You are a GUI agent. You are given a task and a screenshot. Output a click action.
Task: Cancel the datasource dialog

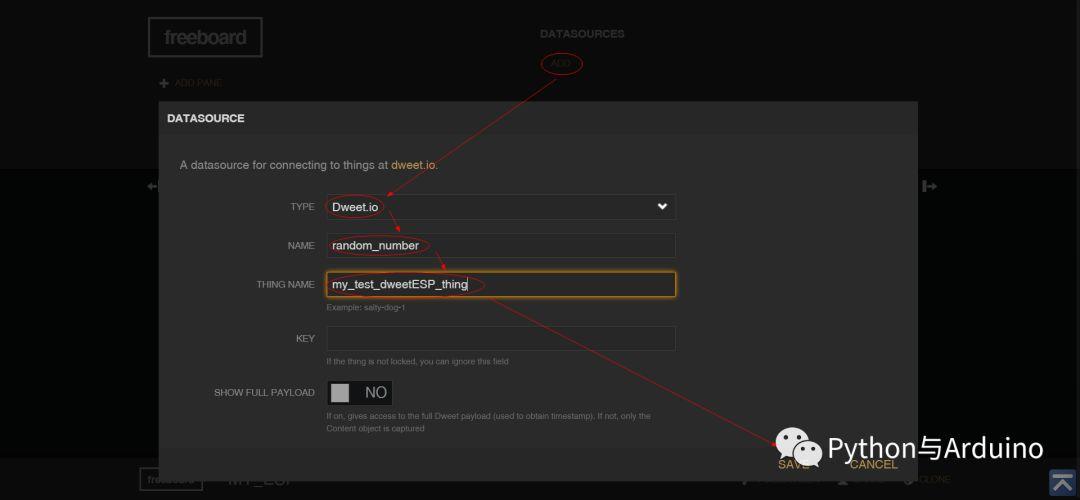pos(873,464)
